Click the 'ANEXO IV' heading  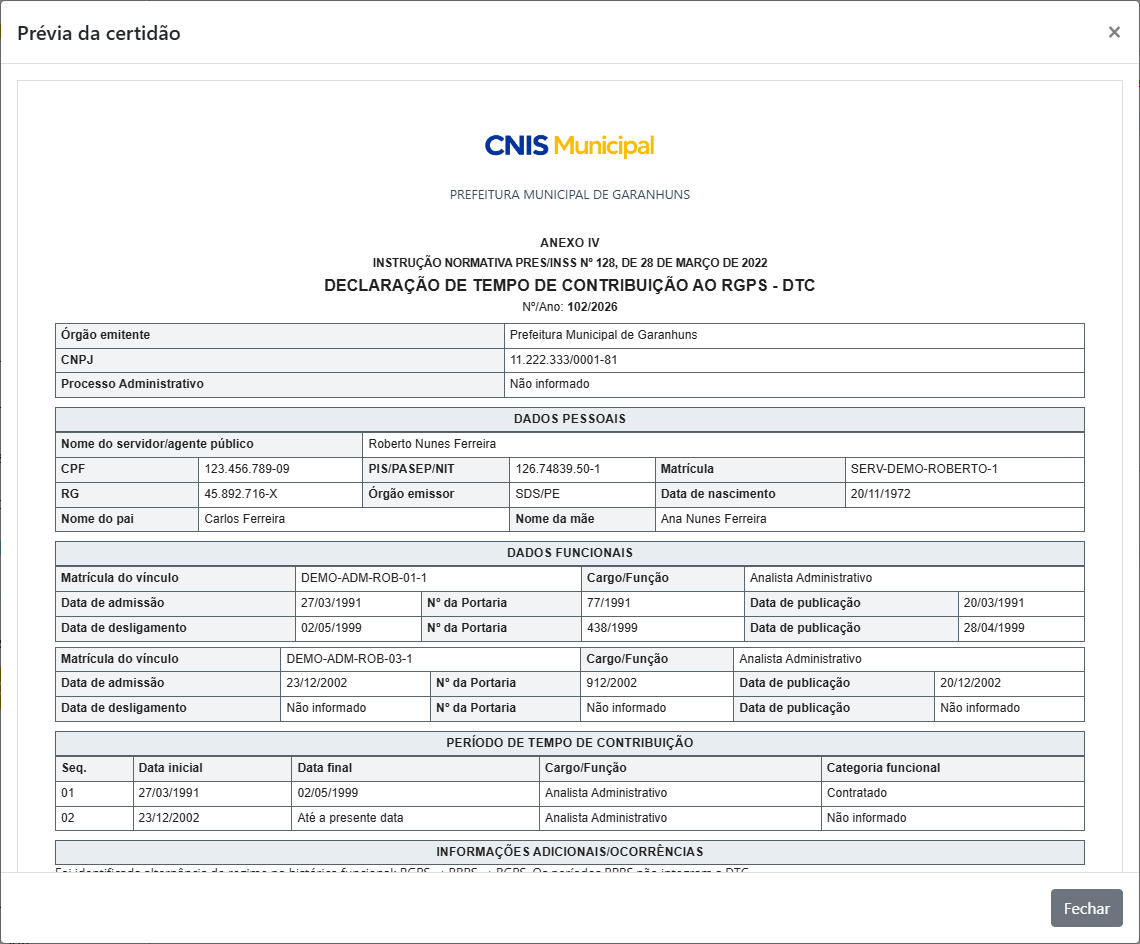(x=569, y=243)
